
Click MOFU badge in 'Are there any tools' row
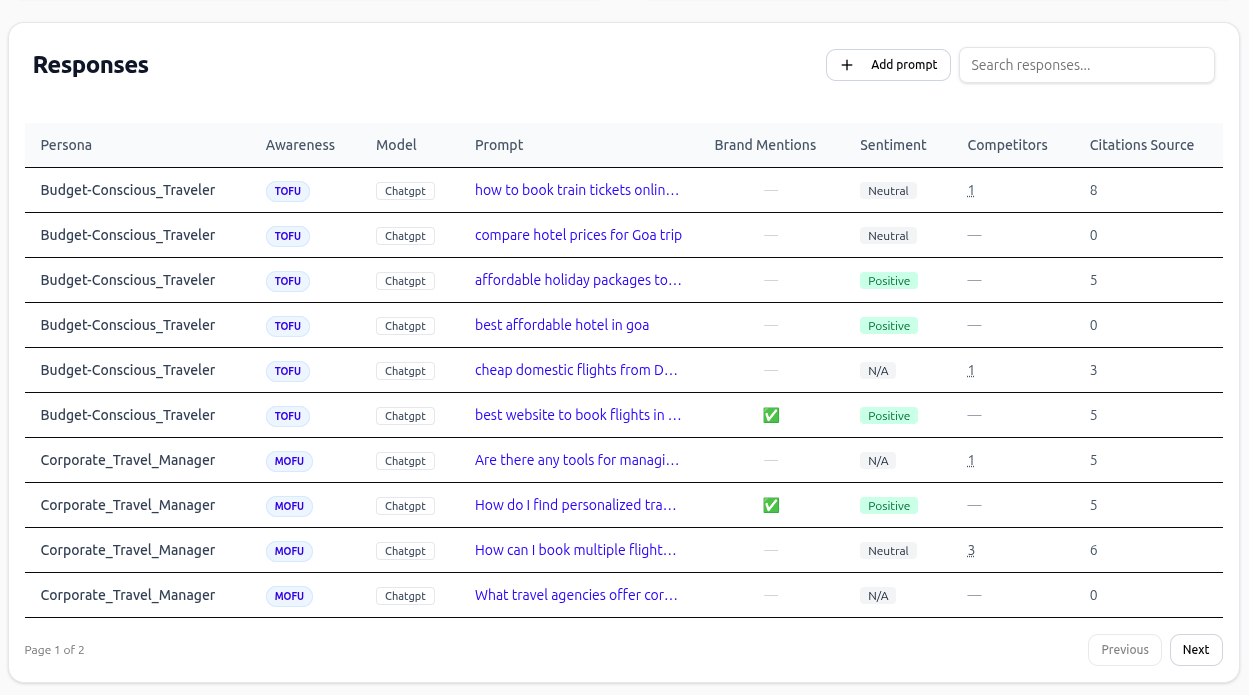pyautogui.click(x=289, y=461)
